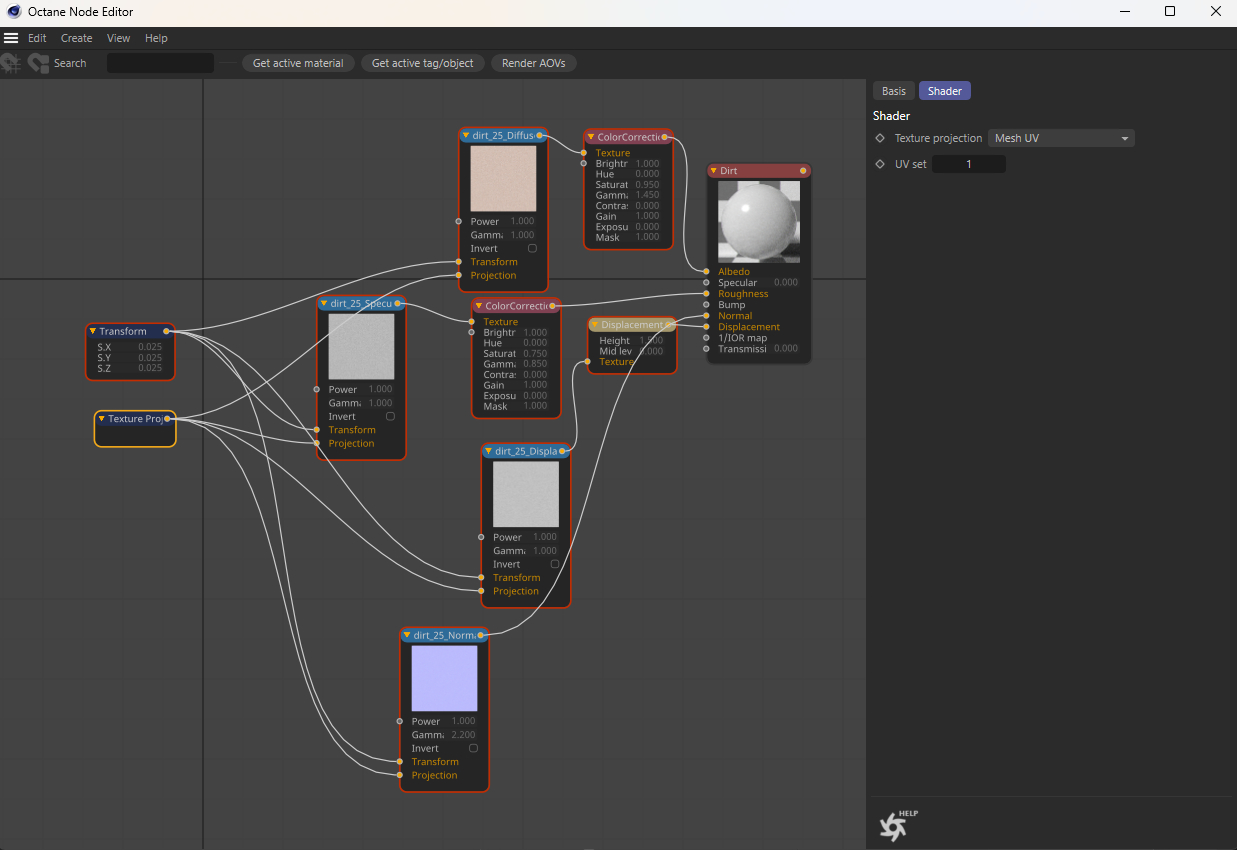Click Saturation value 0.950 in top ColorCorrection
Screen dimensions: 1237x850
647,185
